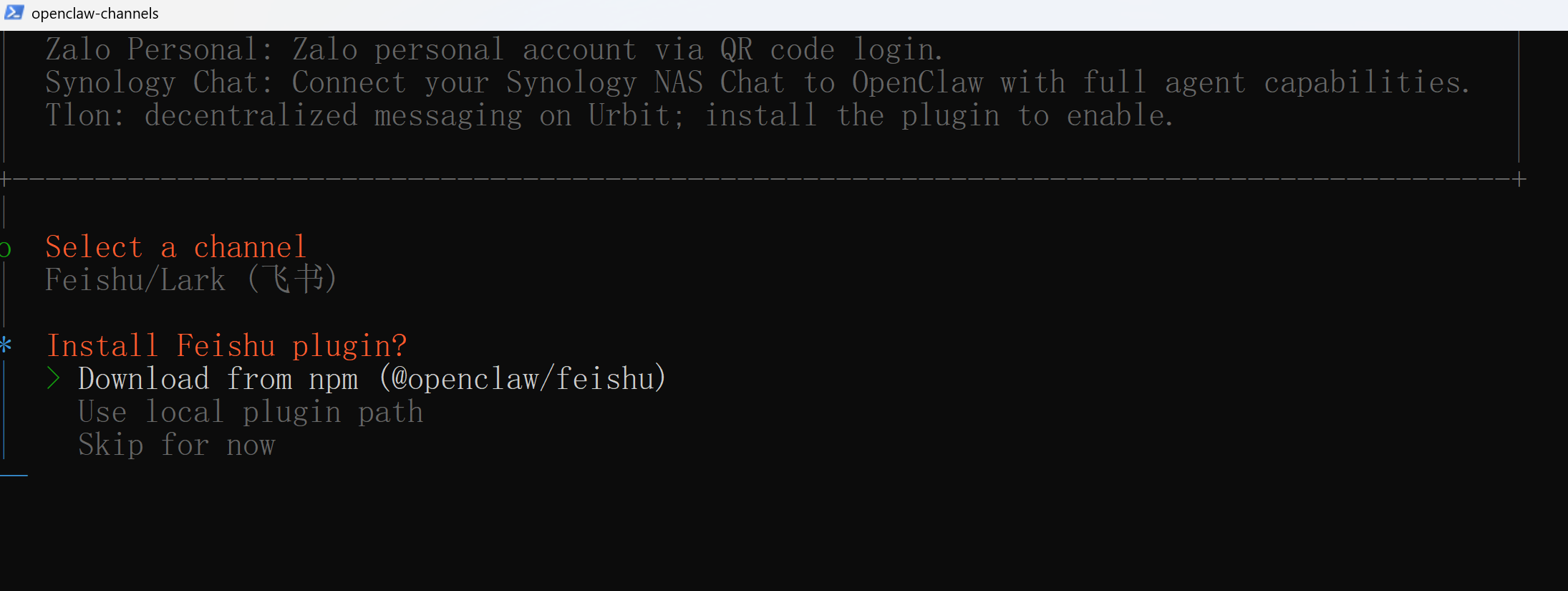Click the green chevron selection pointer
Image resolution: width=1568 pixels, height=591 pixels.
tap(53, 378)
